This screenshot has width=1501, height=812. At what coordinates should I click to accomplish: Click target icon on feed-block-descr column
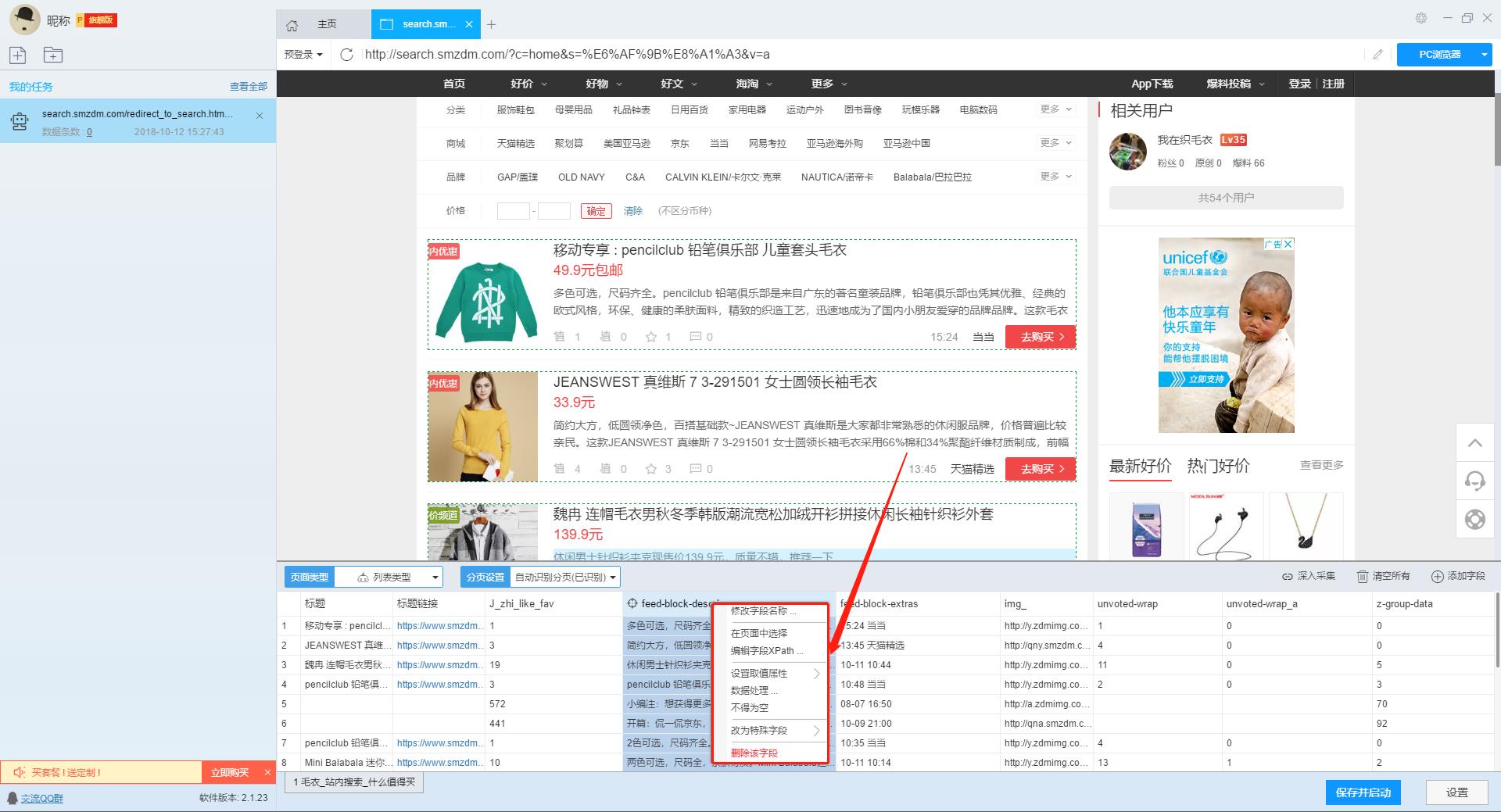point(632,603)
